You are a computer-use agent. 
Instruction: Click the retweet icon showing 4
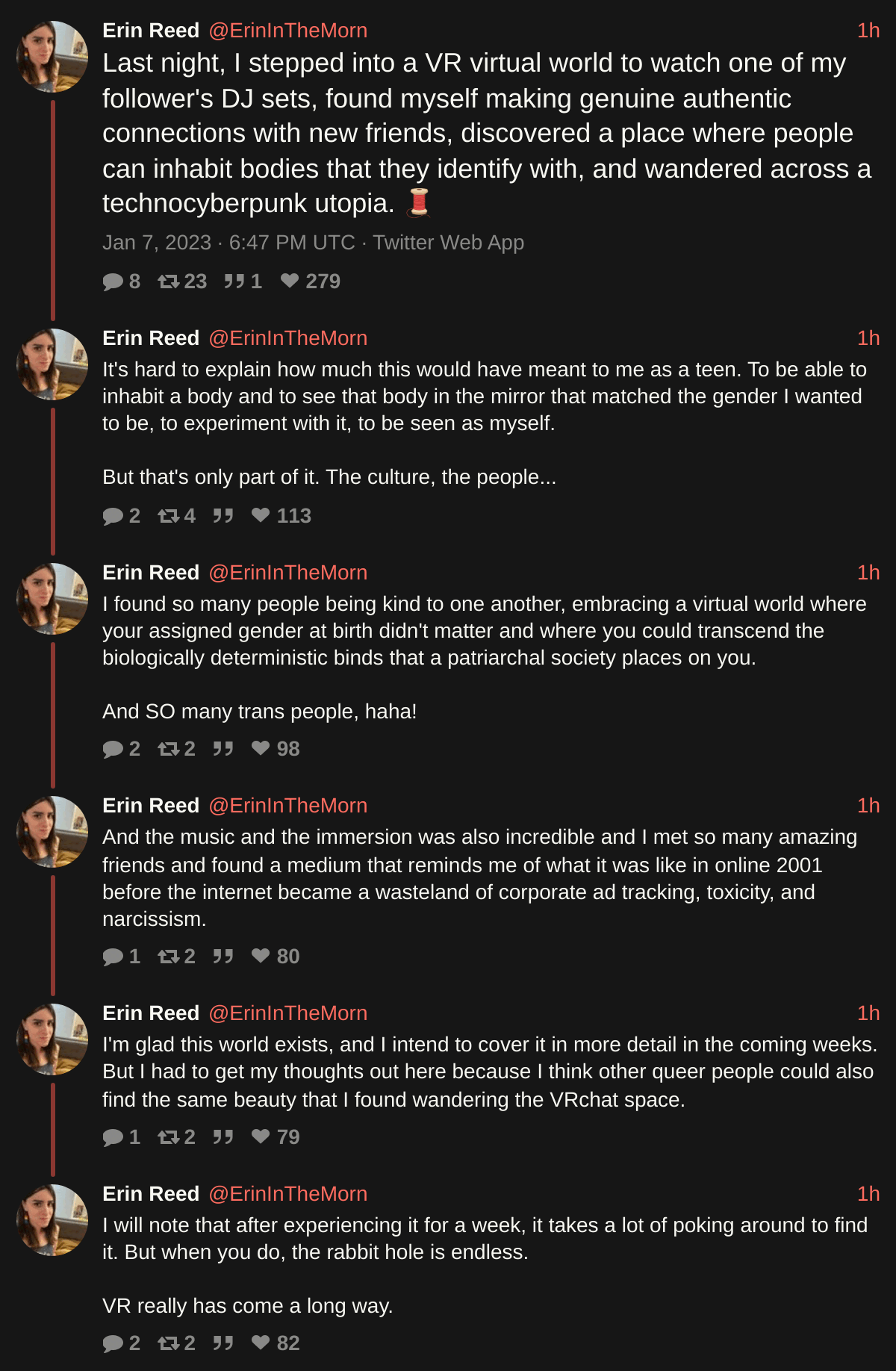(x=168, y=516)
